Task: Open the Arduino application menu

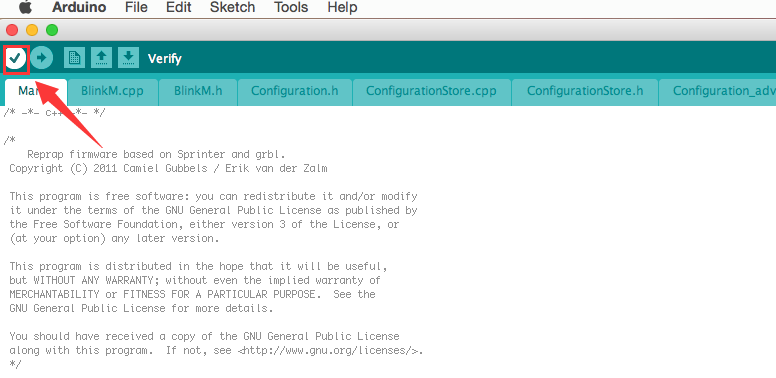Action: (79, 7)
